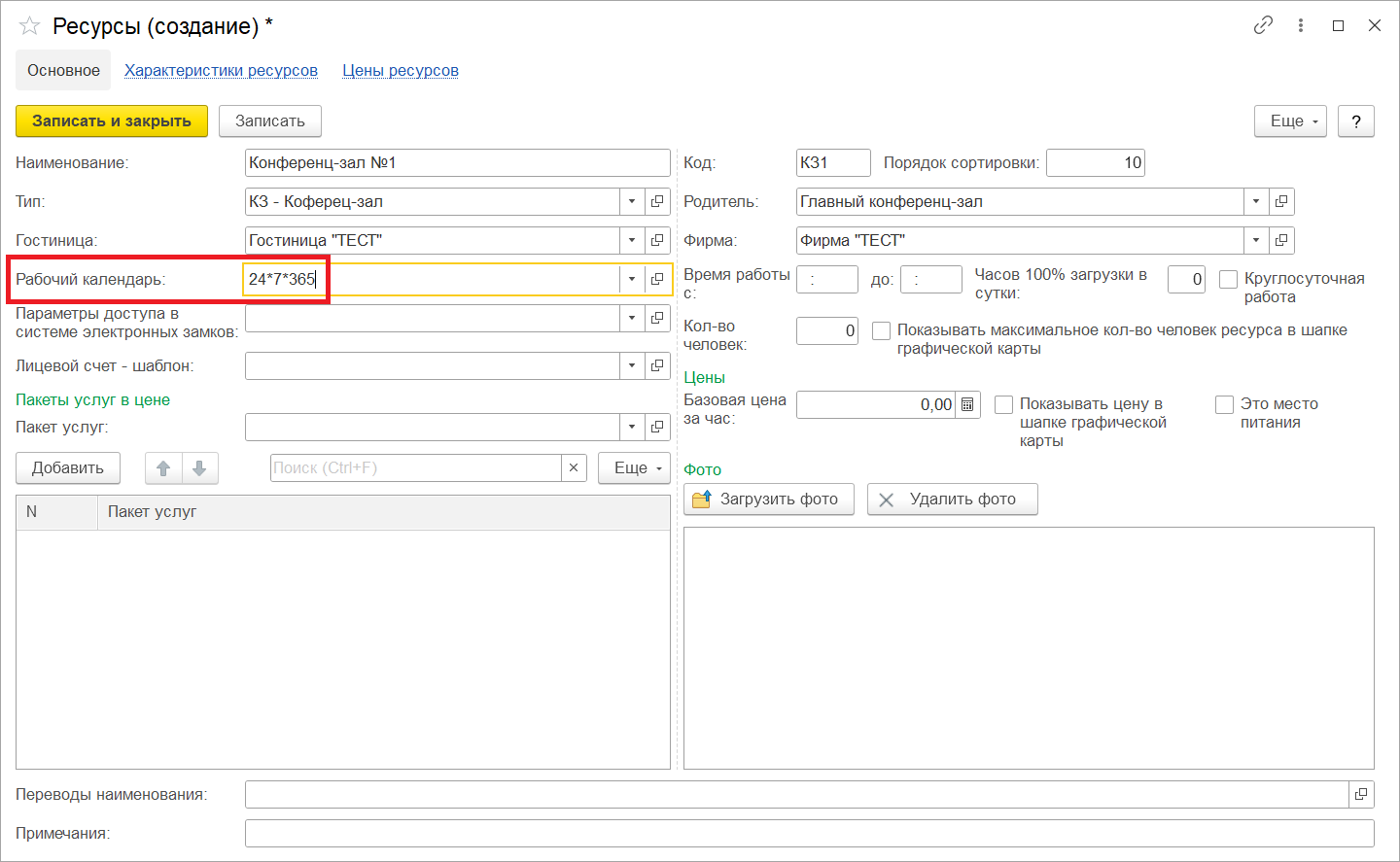This screenshot has height=862, width=1400.
Task: Edit the Кол-во человек field
Action: coord(827,330)
